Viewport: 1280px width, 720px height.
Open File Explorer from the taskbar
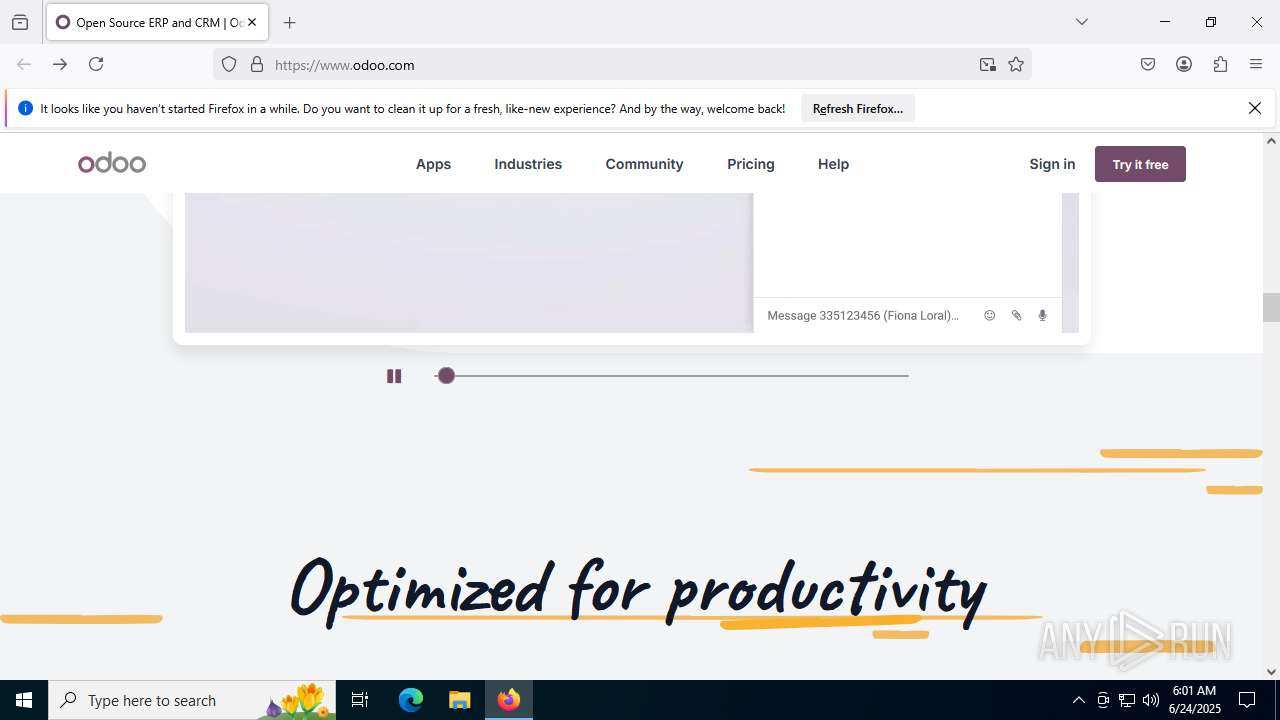(x=459, y=700)
